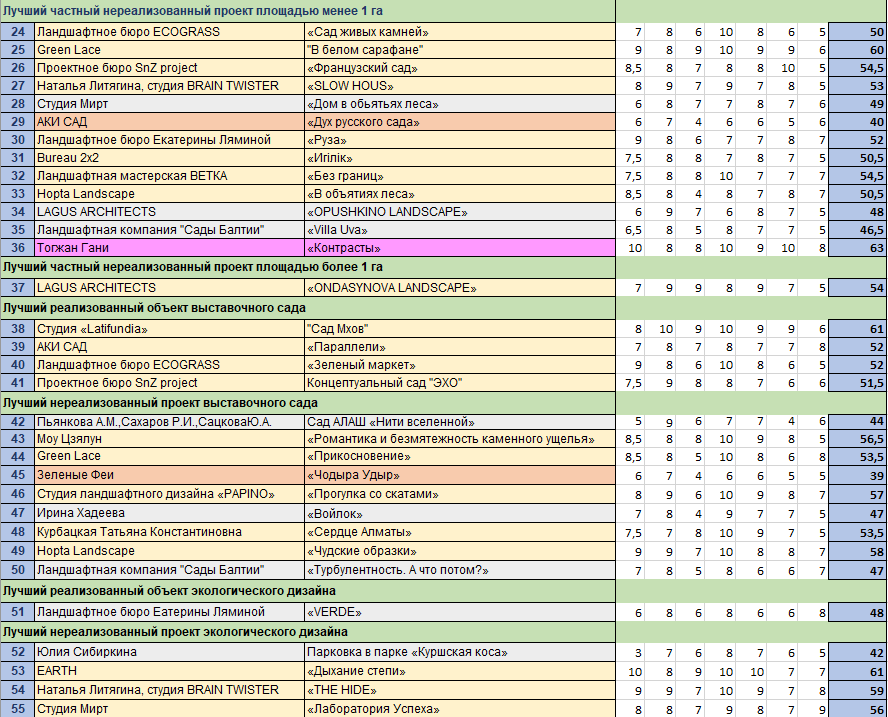Select the «Сад живых камней» project cell

click(x=458, y=32)
